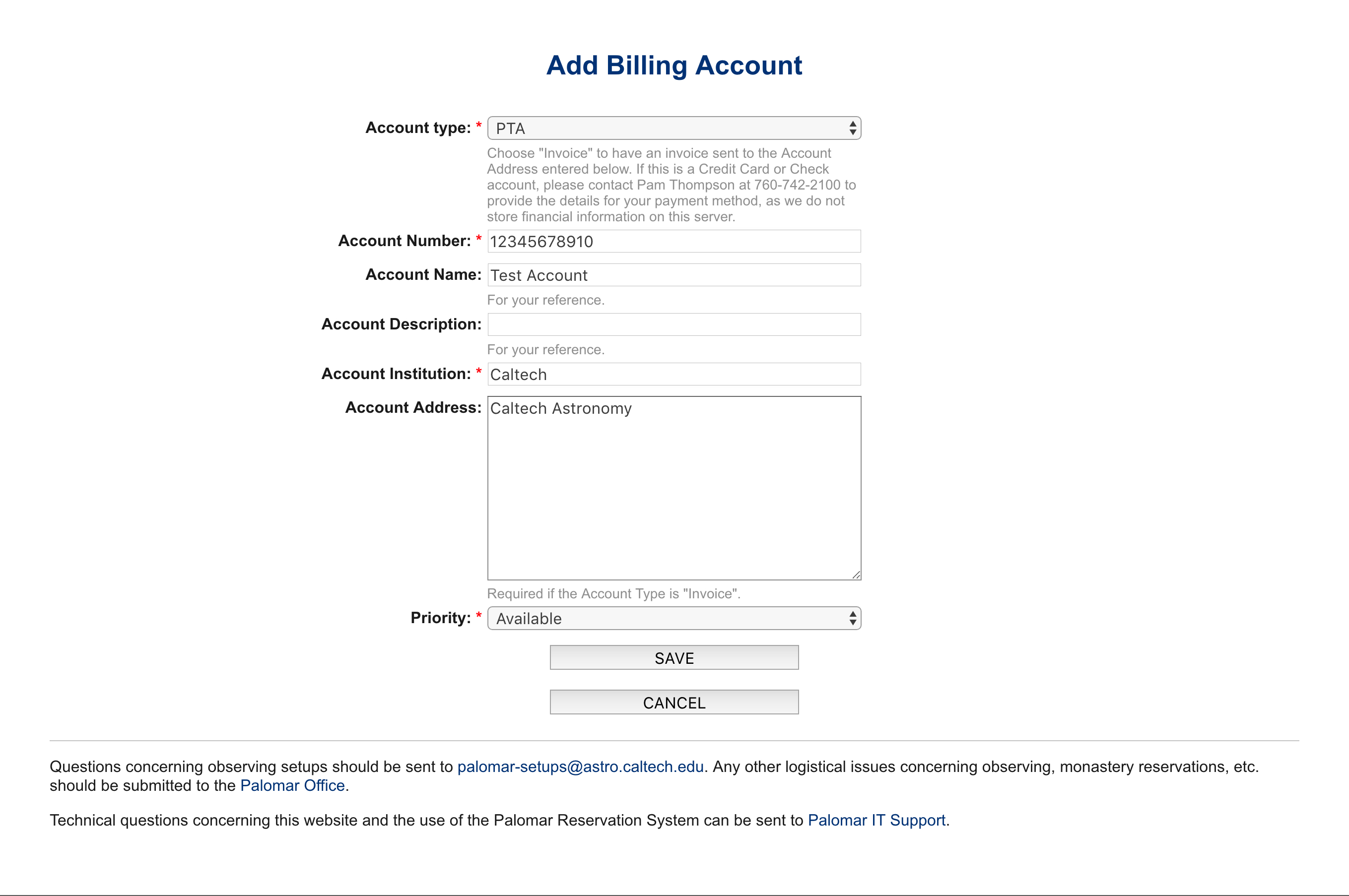The width and height of the screenshot is (1349, 896).
Task: Click the Account Number label
Action: click(404, 241)
